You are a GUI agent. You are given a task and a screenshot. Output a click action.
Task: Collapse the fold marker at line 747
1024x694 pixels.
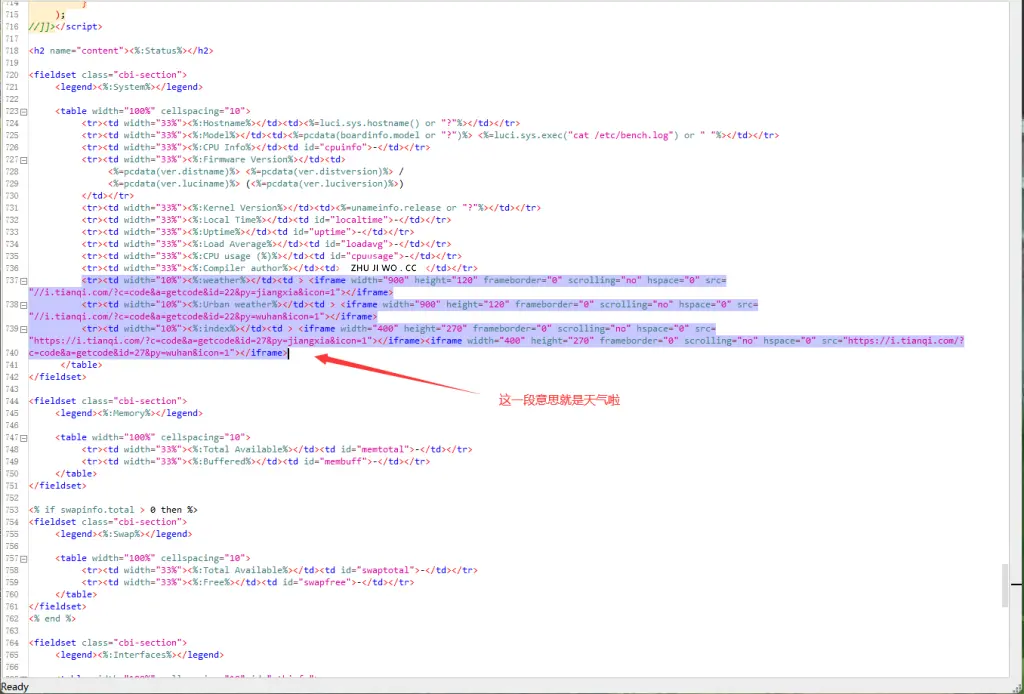click(24, 438)
